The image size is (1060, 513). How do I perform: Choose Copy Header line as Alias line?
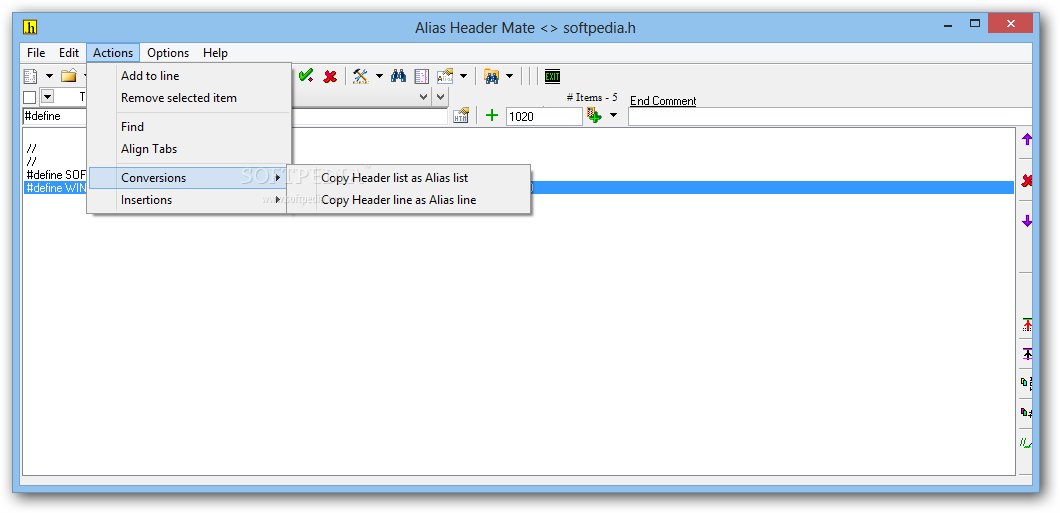pos(408,200)
